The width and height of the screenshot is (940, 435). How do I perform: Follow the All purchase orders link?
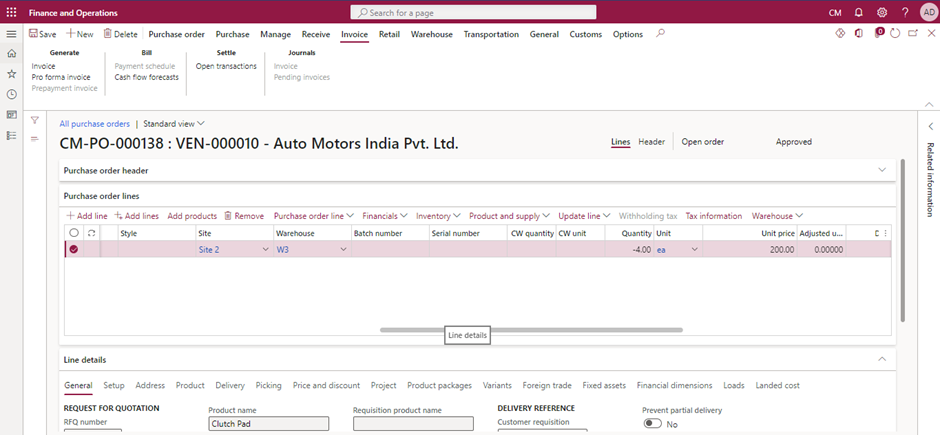point(94,123)
